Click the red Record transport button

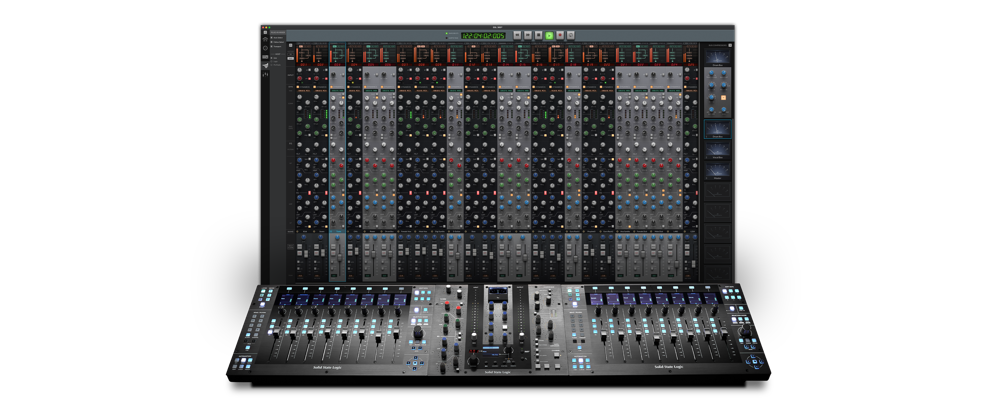[560, 35]
